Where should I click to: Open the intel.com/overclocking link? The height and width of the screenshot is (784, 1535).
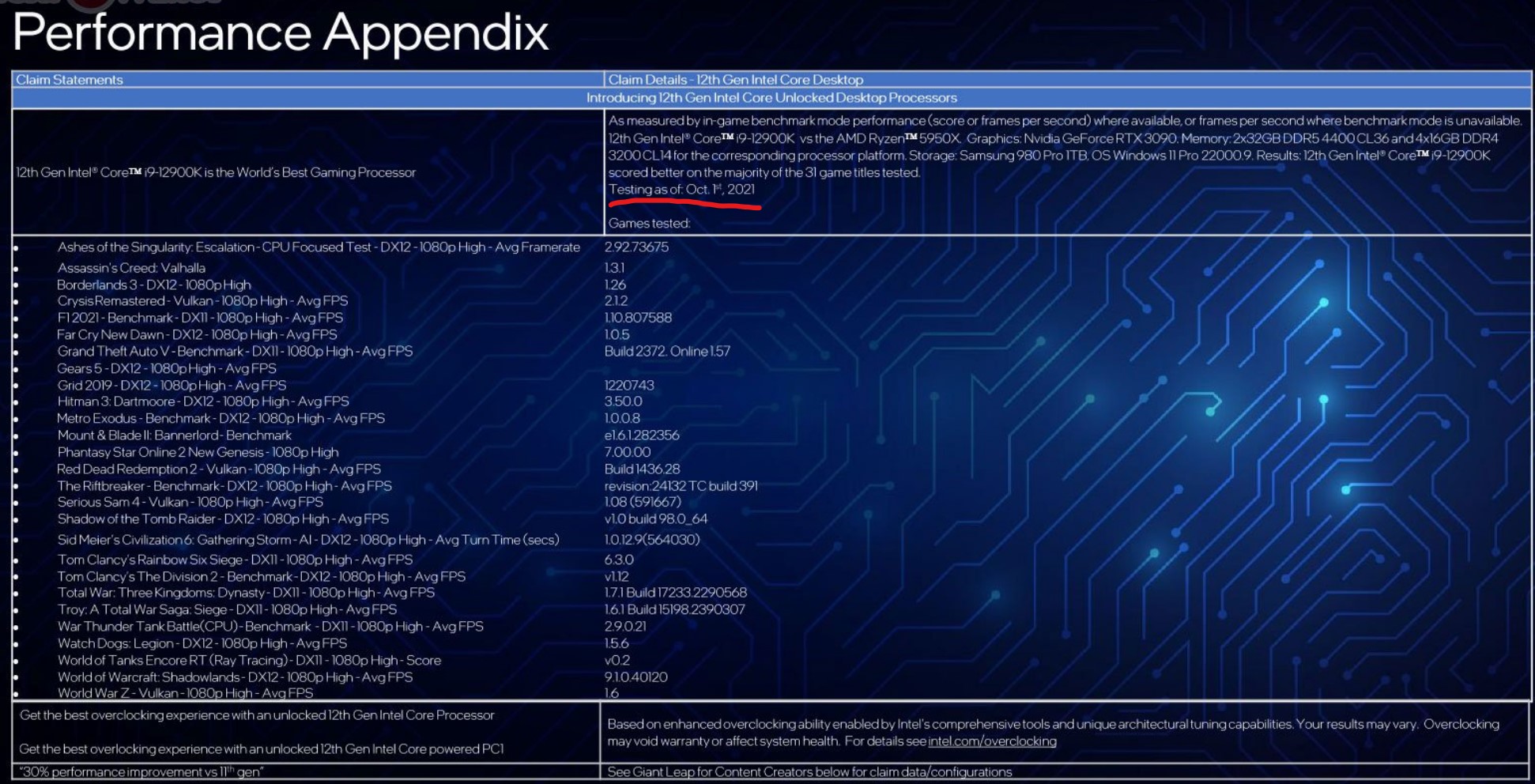coord(992,741)
